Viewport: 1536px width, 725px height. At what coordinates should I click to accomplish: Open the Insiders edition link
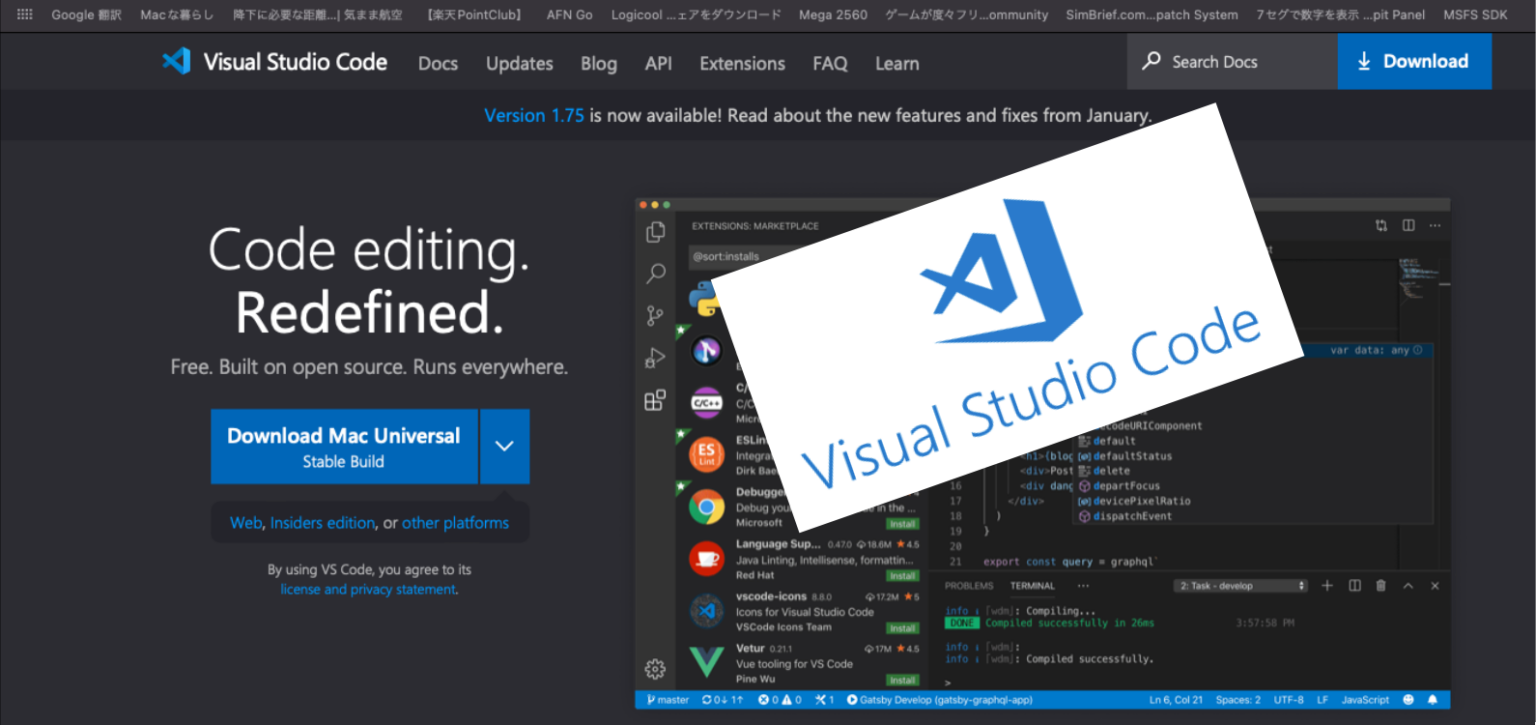click(x=322, y=522)
